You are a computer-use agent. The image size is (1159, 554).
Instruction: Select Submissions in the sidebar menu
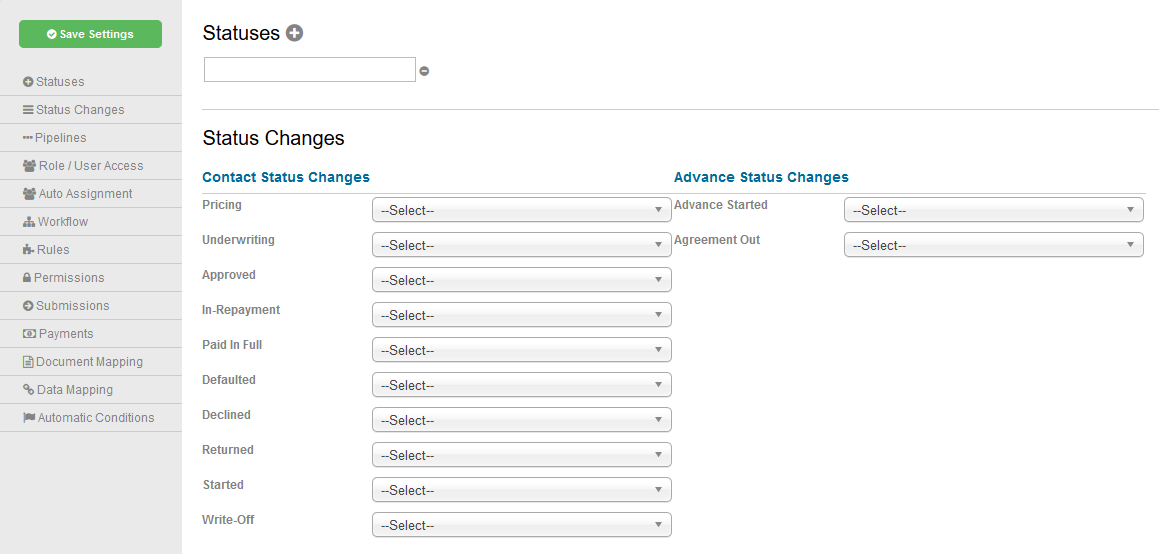click(90, 306)
